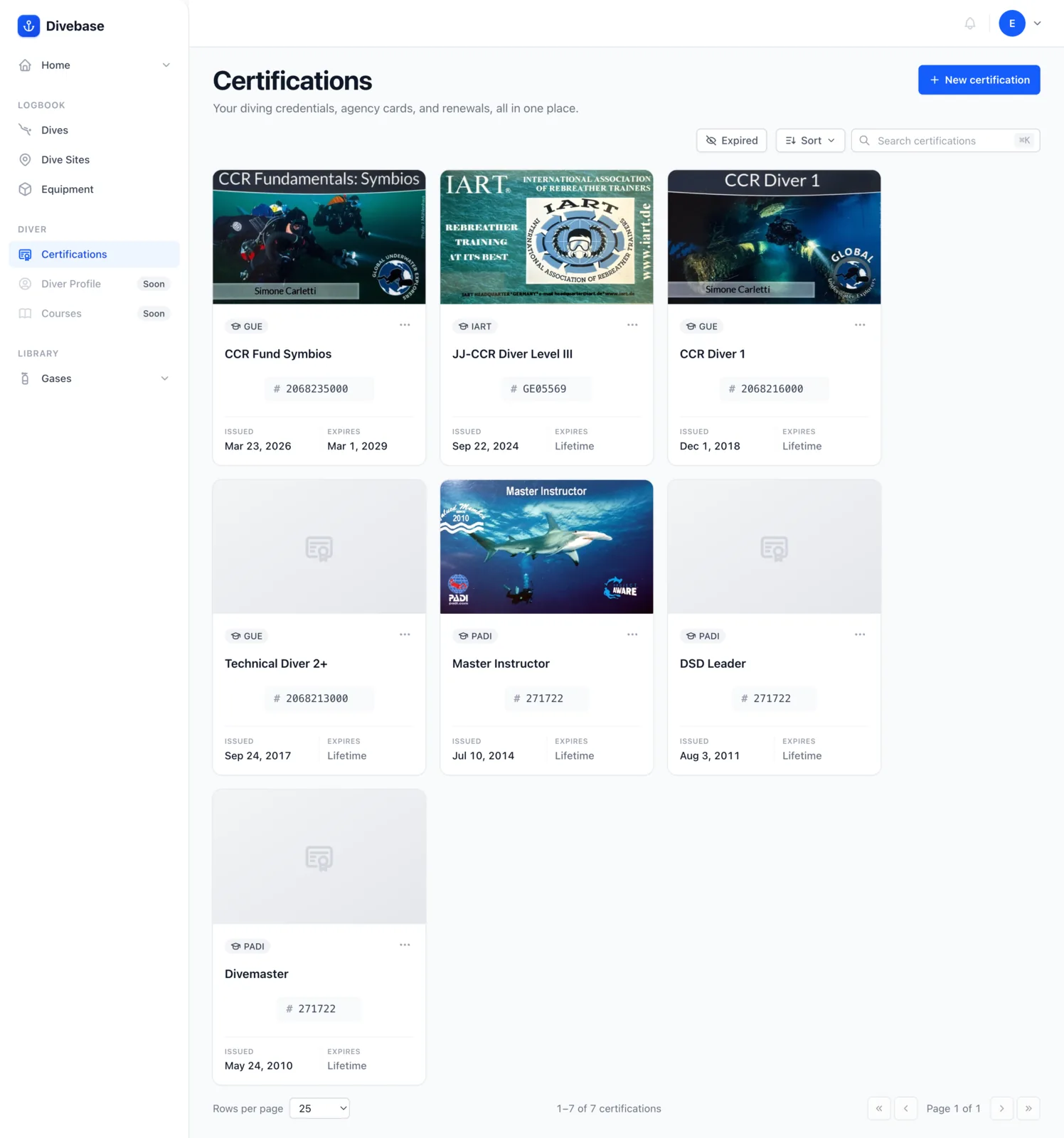Viewport: 1064px width, 1138px height.
Task: Click the Dive Sites pin icon
Action: pos(25,160)
